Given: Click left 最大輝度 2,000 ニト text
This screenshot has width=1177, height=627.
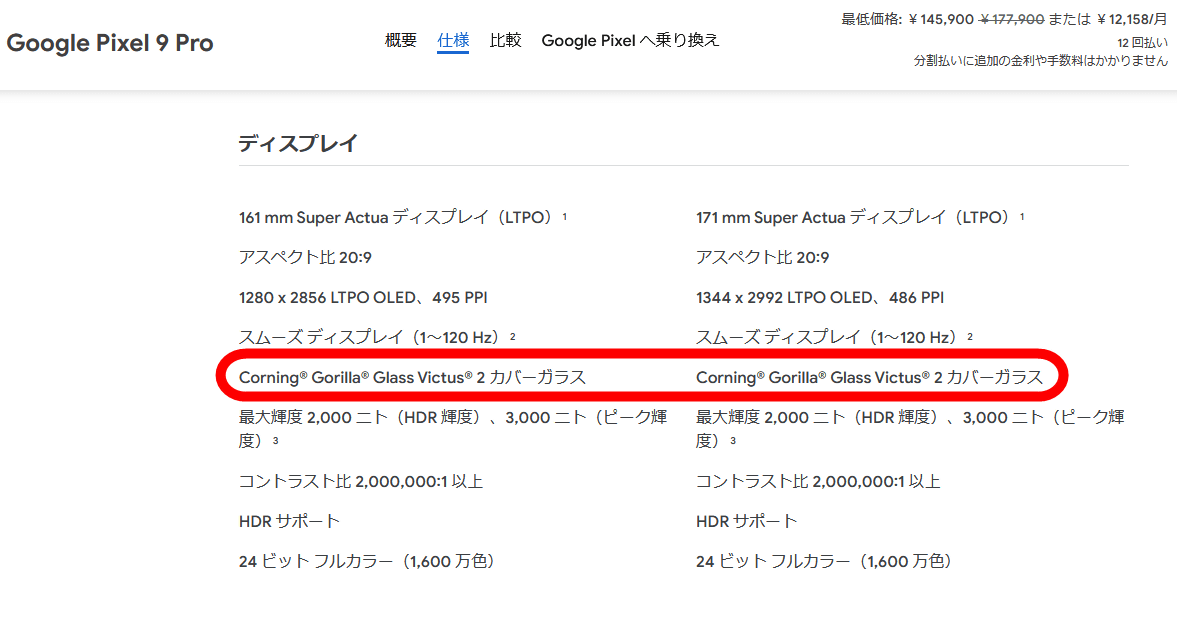Looking at the screenshot, I should tap(453, 428).
